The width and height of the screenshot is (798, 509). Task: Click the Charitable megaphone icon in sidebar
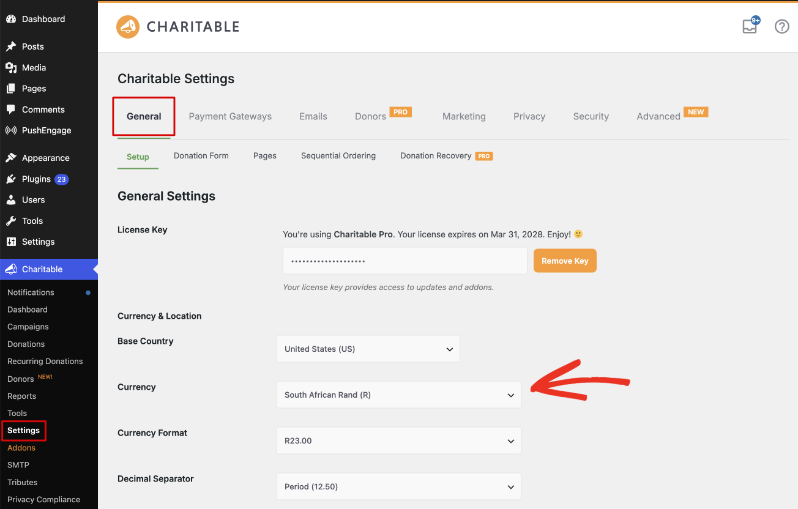tap(11, 269)
